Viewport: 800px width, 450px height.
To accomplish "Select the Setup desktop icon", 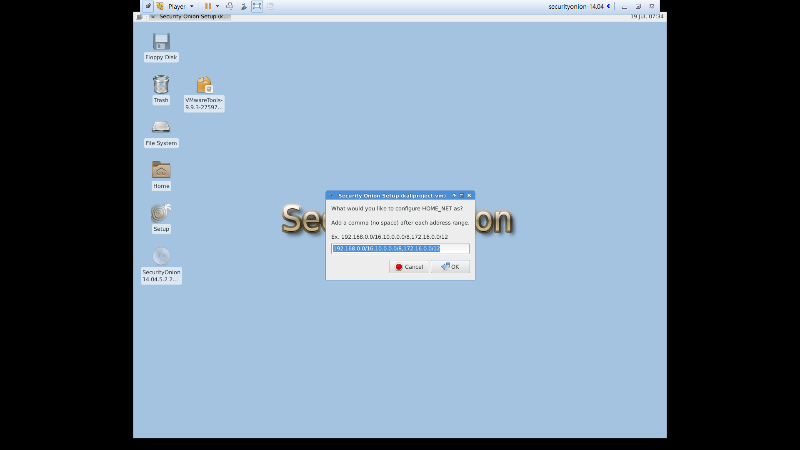I will pos(161,213).
